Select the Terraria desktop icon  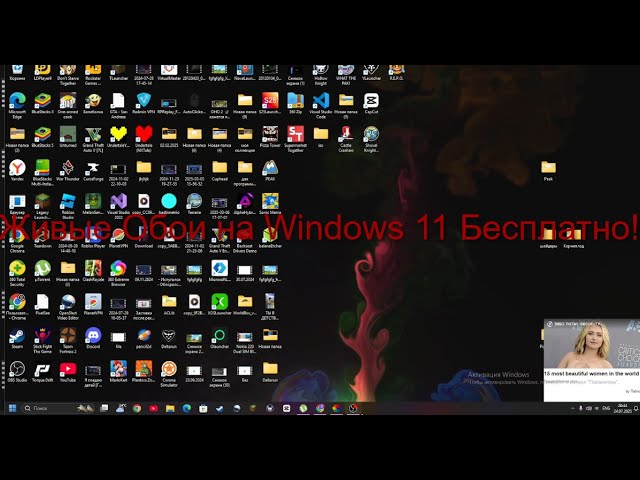(194, 204)
